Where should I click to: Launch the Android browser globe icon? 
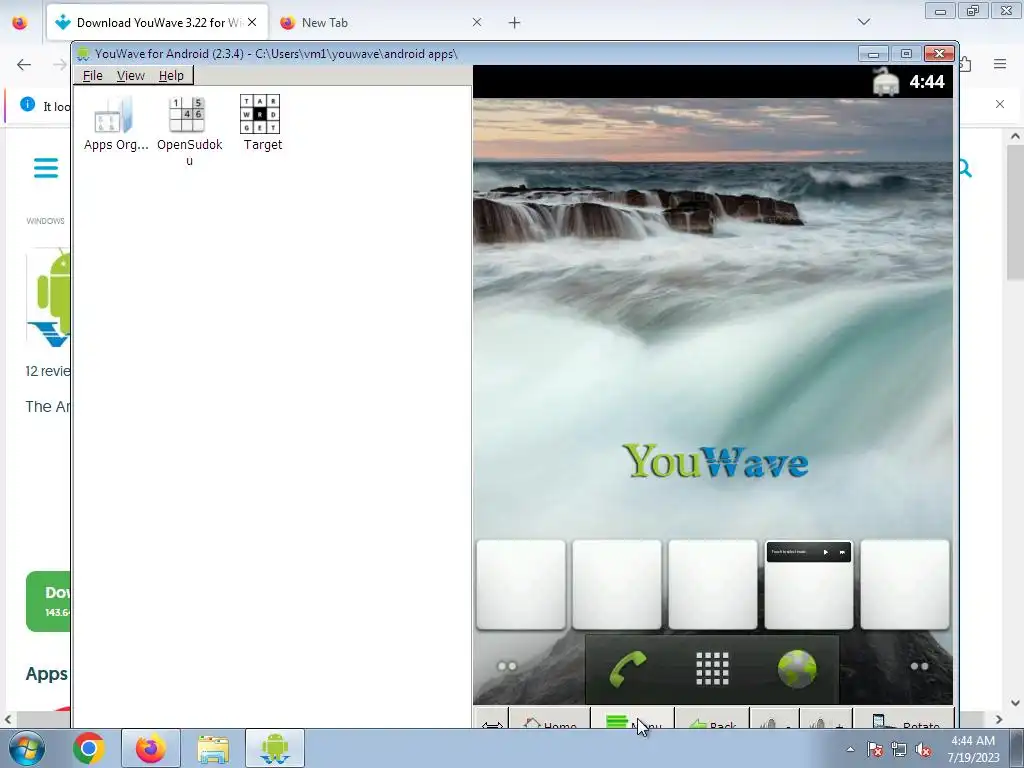[x=797, y=669]
